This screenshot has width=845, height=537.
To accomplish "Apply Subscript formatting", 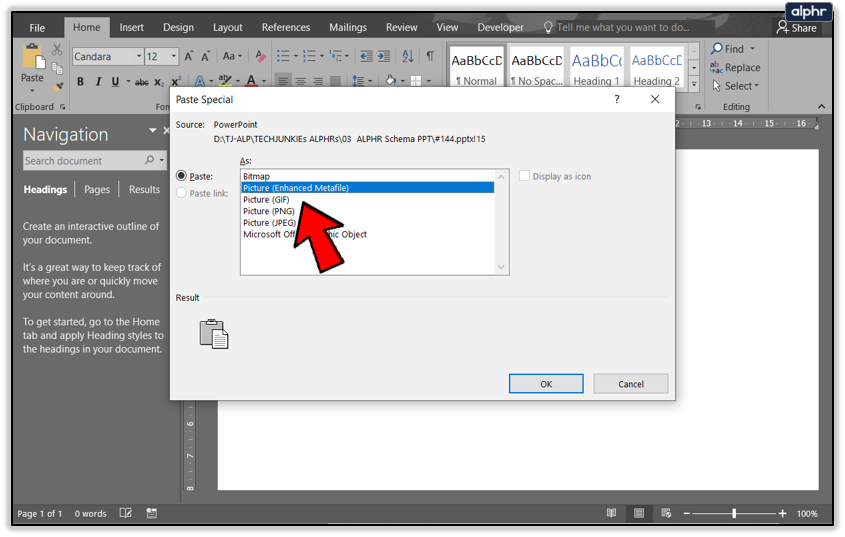I will 158,82.
